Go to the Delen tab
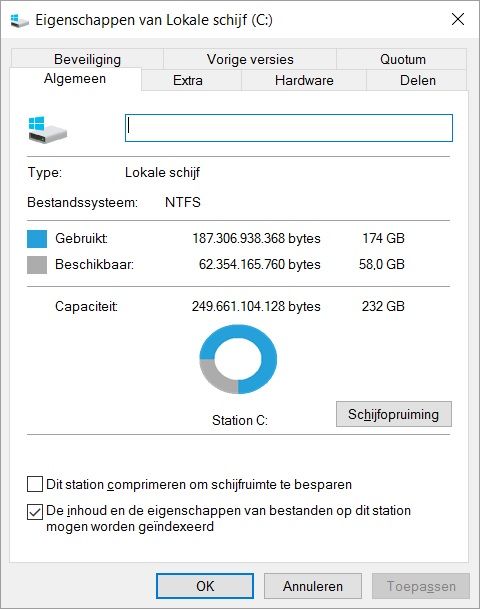480x609 pixels. 417,80
